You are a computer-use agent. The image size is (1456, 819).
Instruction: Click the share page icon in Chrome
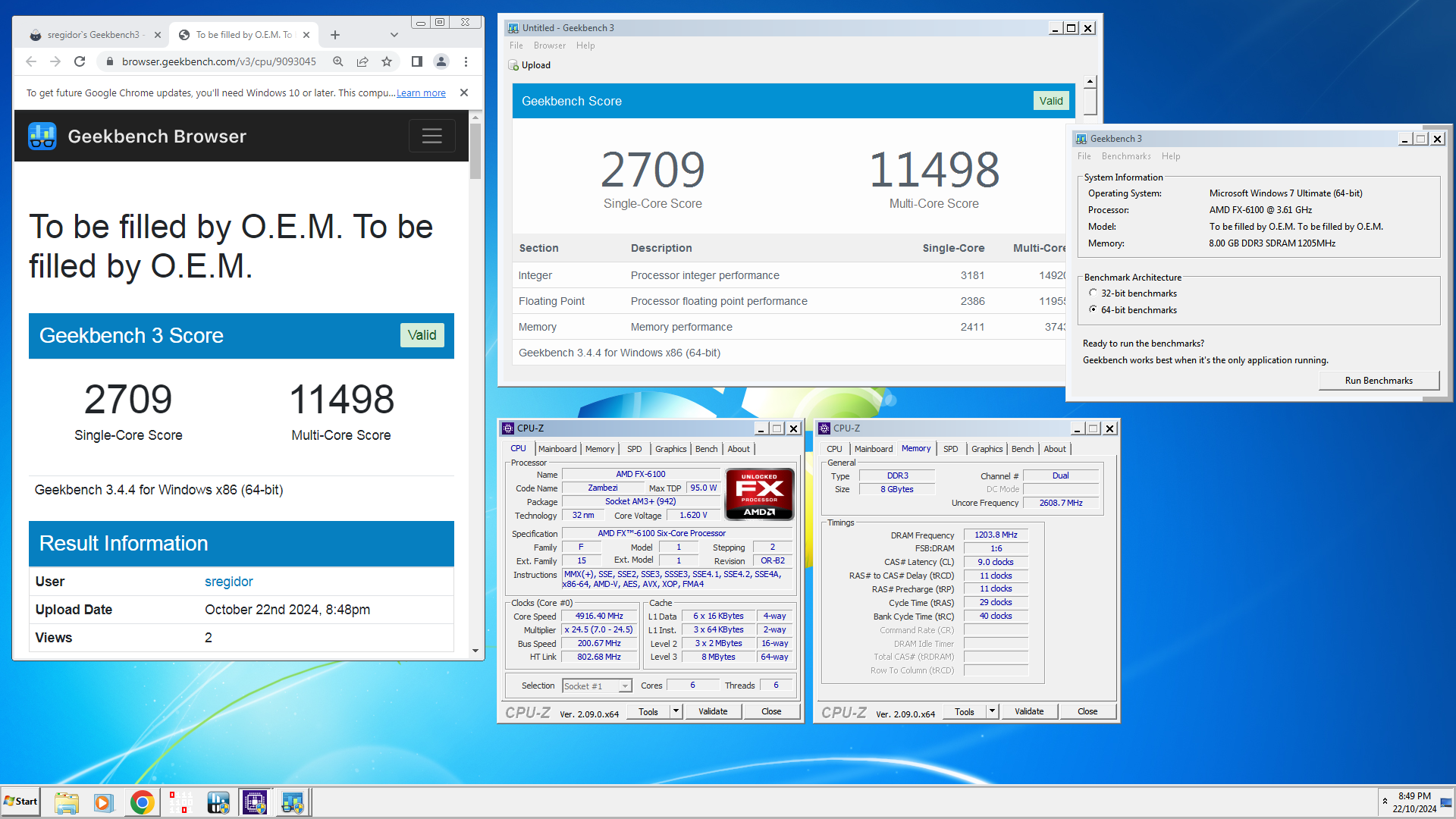[x=362, y=61]
